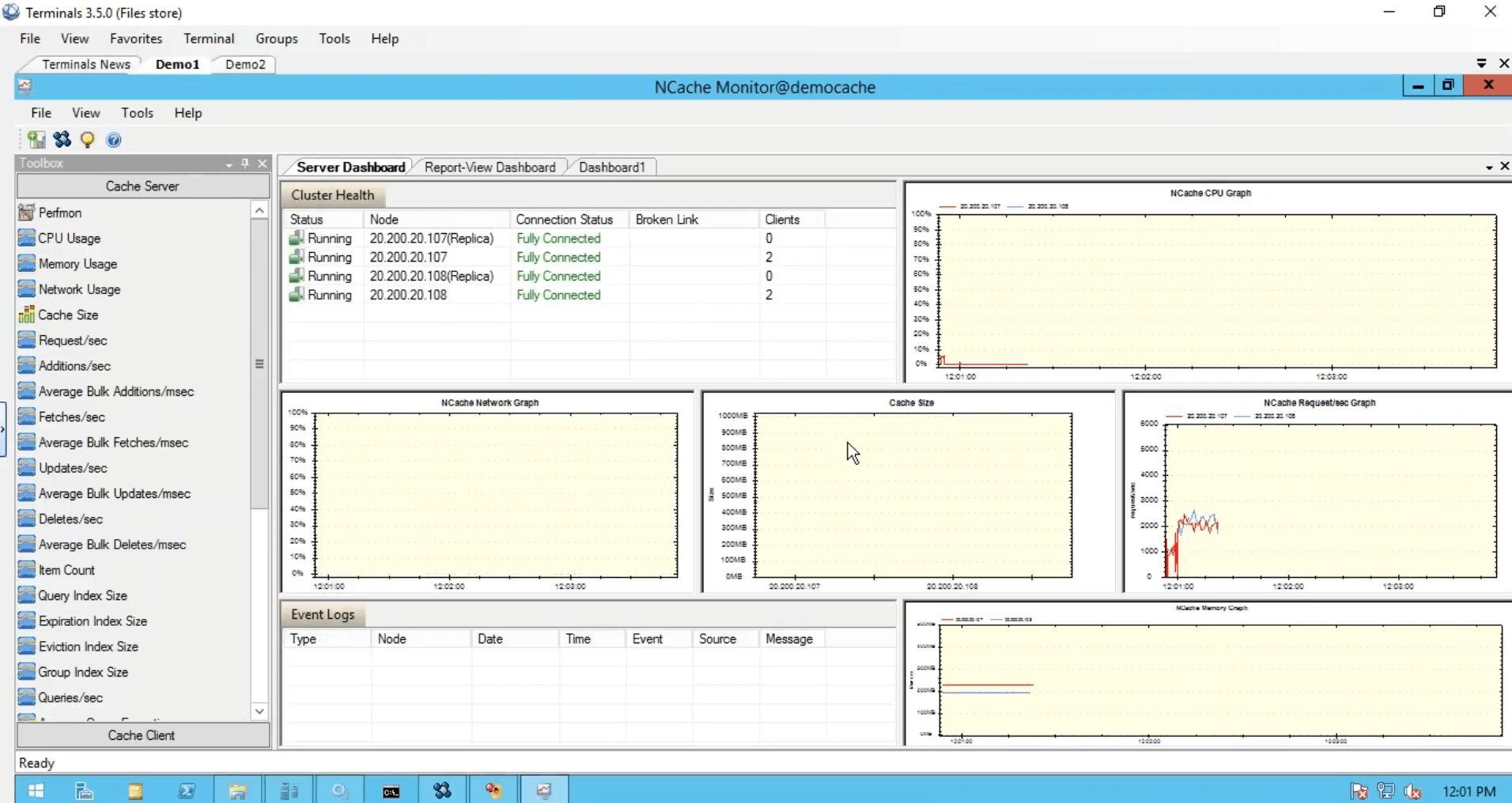Open the Terminals File menu

[30, 38]
